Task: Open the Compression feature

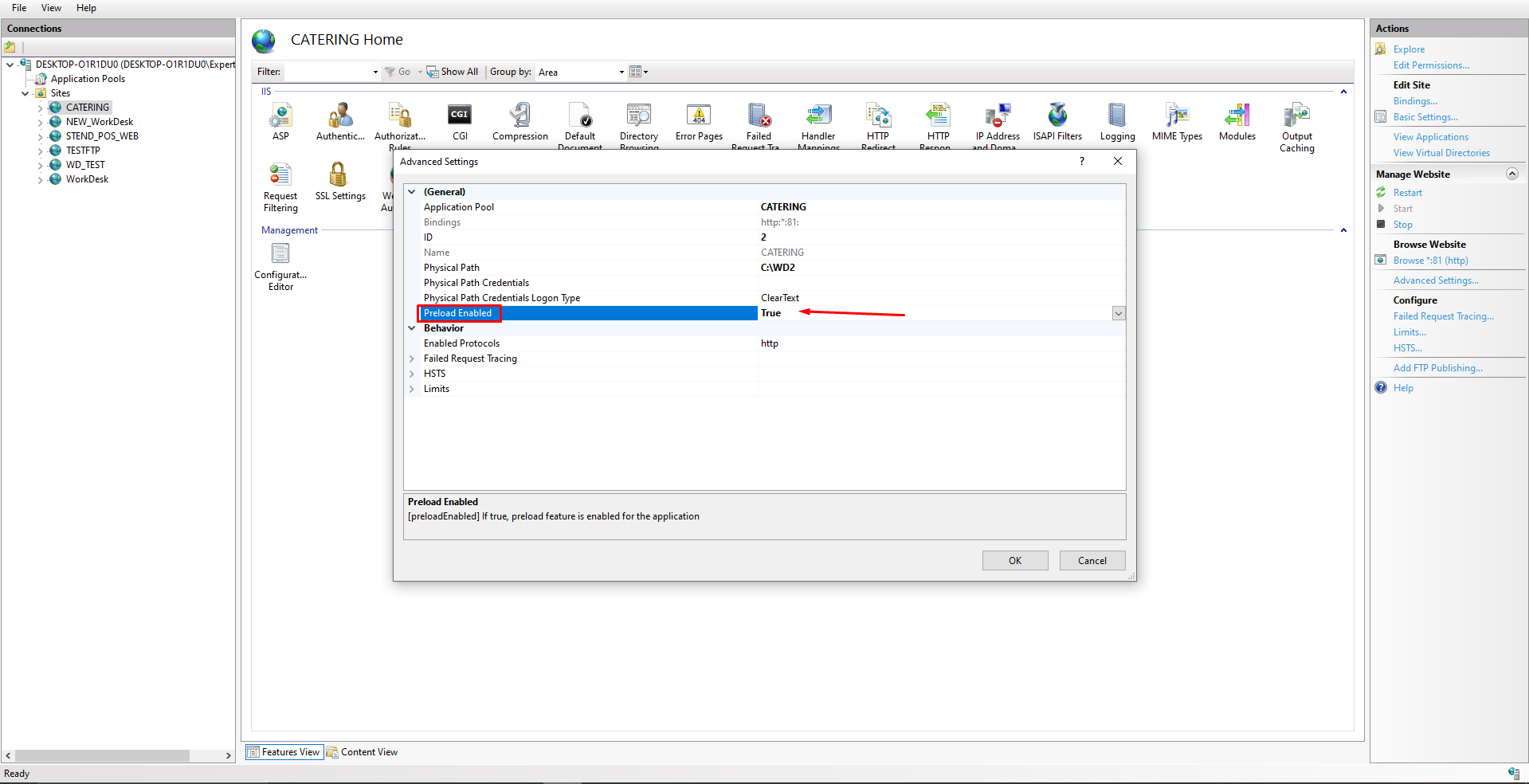Action: (519, 117)
